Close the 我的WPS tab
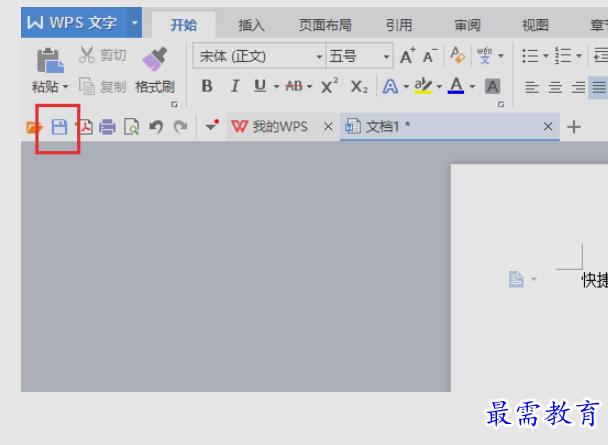Image resolution: width=608 pixels, height=445 pixels. (x=328, y=126)
